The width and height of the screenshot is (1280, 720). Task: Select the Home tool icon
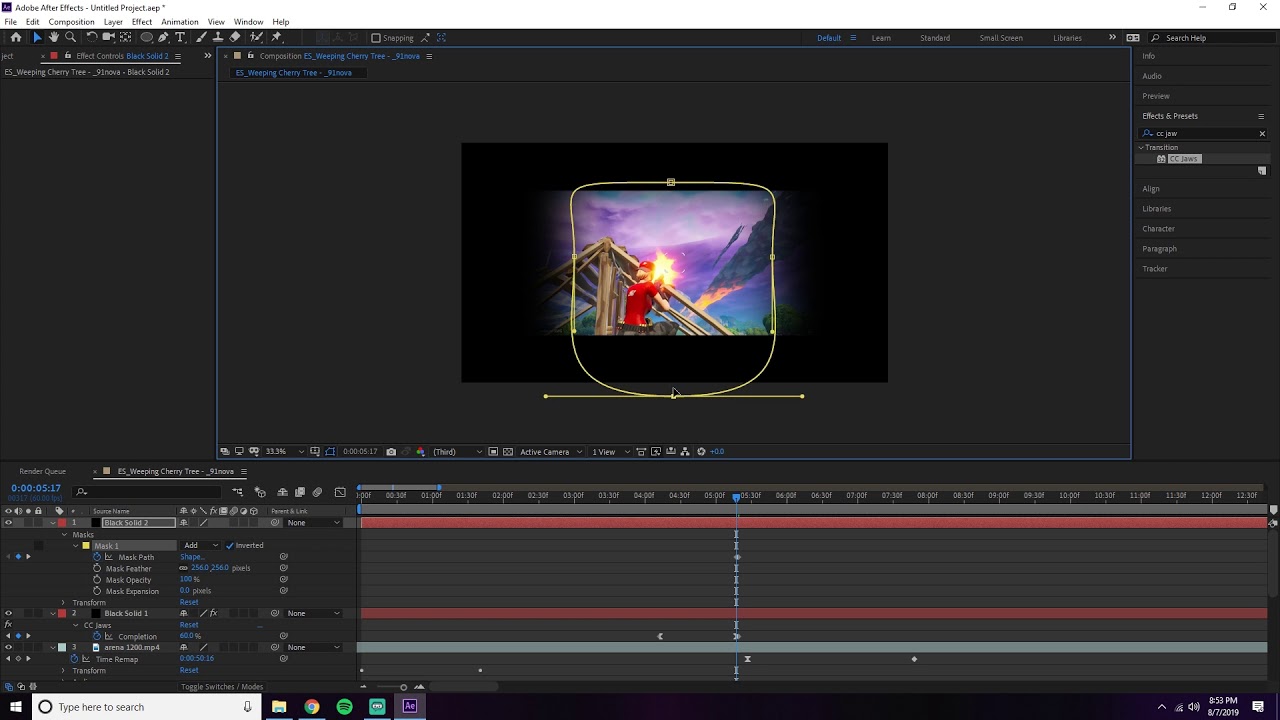click(16, 38)
